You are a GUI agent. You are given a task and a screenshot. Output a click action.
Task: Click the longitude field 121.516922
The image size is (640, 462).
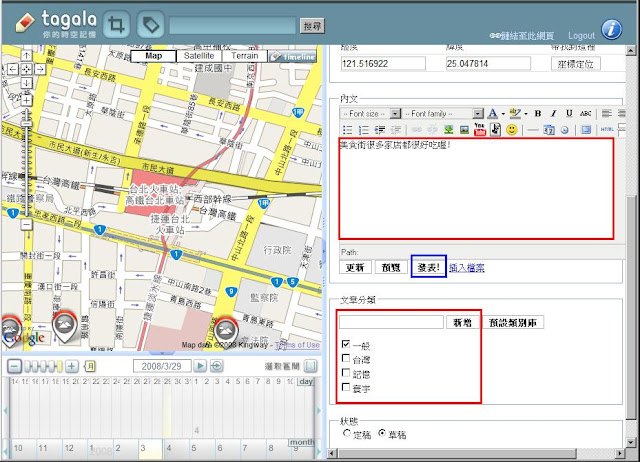click(383, 64)
